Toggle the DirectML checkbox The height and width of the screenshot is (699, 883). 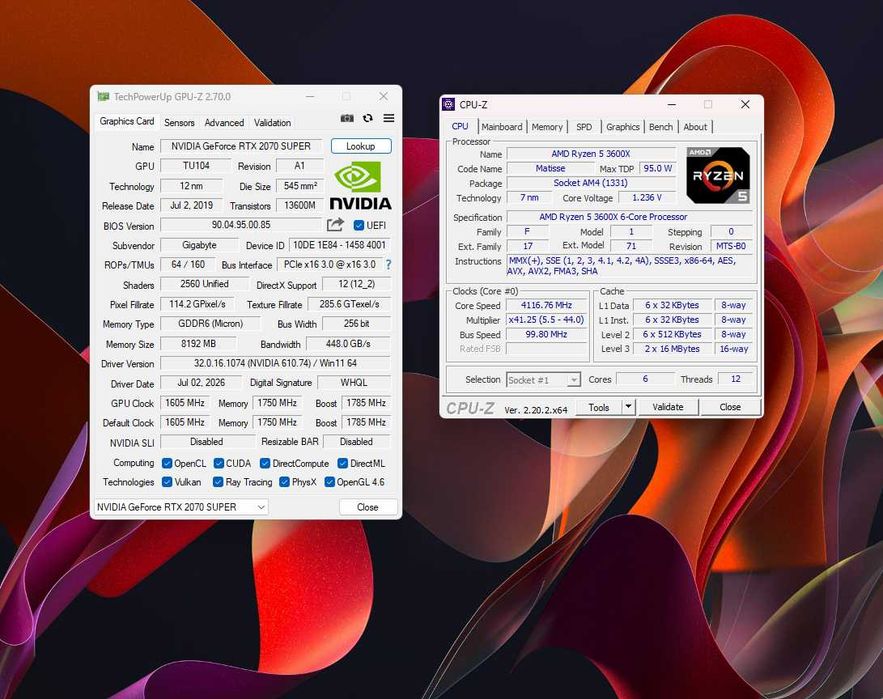pyautogui.click(x=342, y=463)
